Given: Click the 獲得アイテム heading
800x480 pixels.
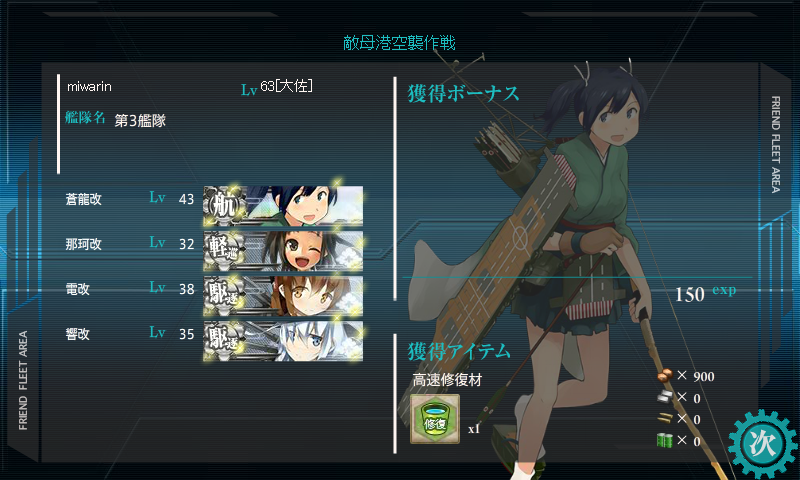Looking at the screenshot, I should coord(459,351).
